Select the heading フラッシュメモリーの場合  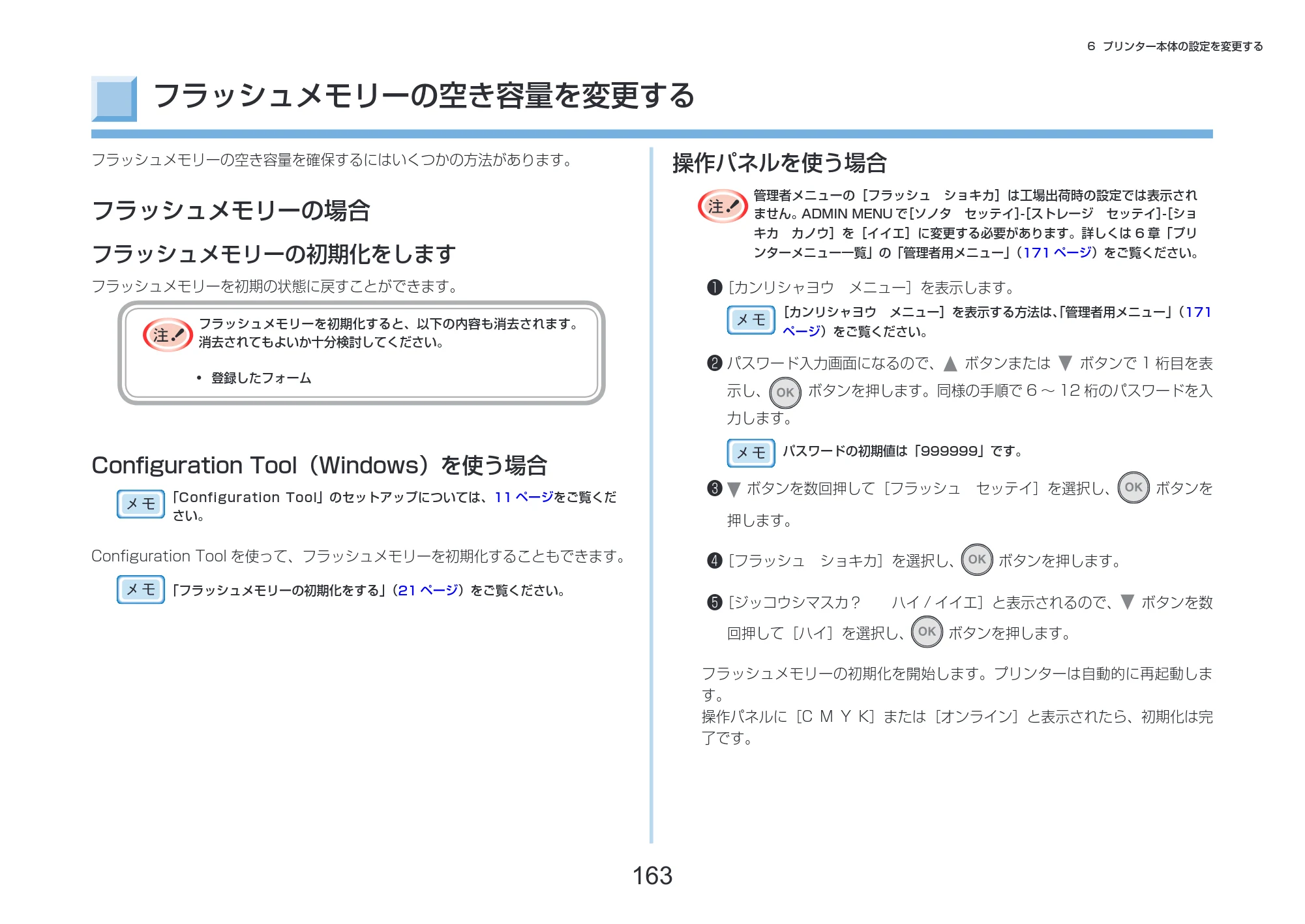pos(232,211)
